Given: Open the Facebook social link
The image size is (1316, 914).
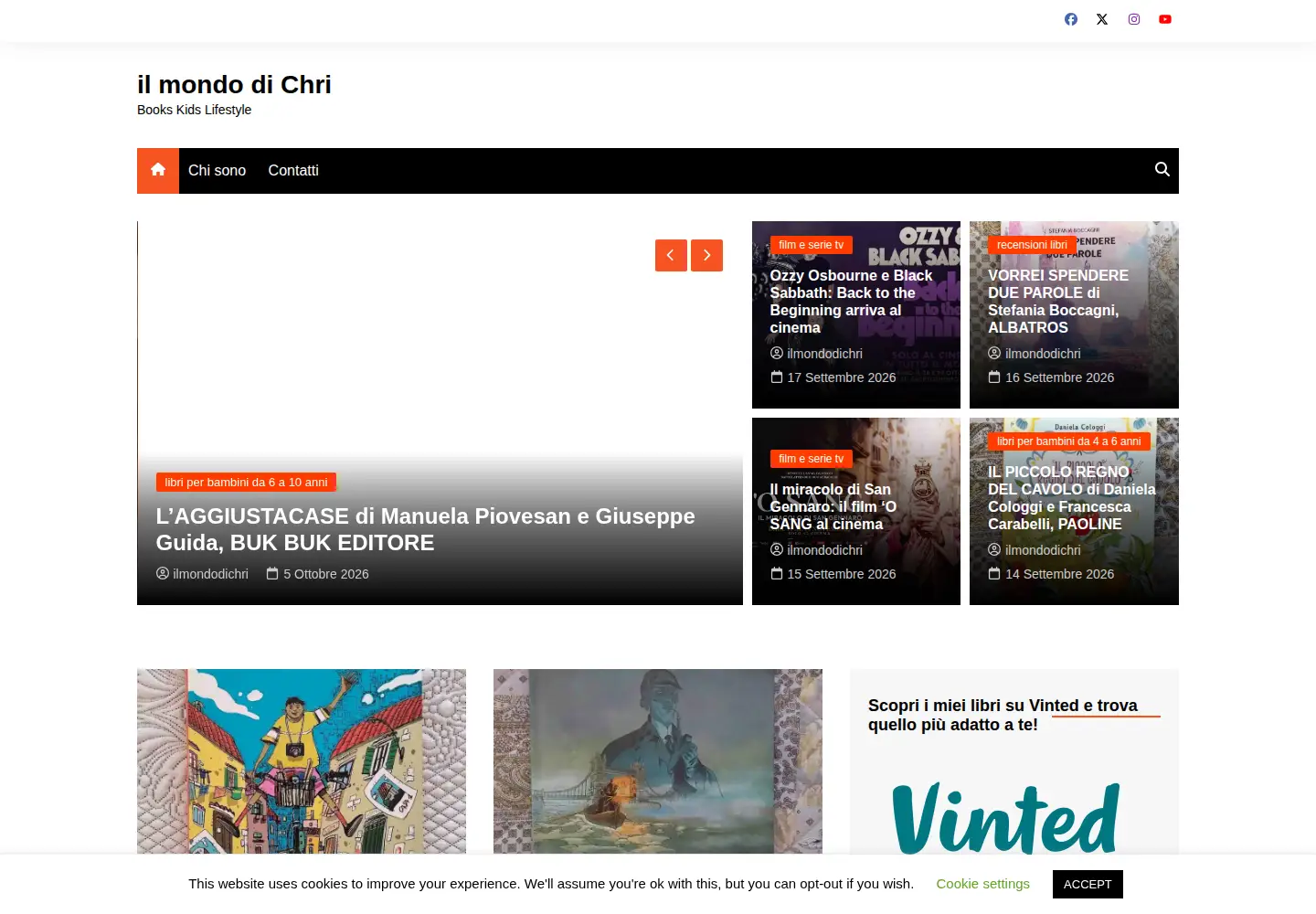Looking at the screenshot, I should (x=1071, y=19).
